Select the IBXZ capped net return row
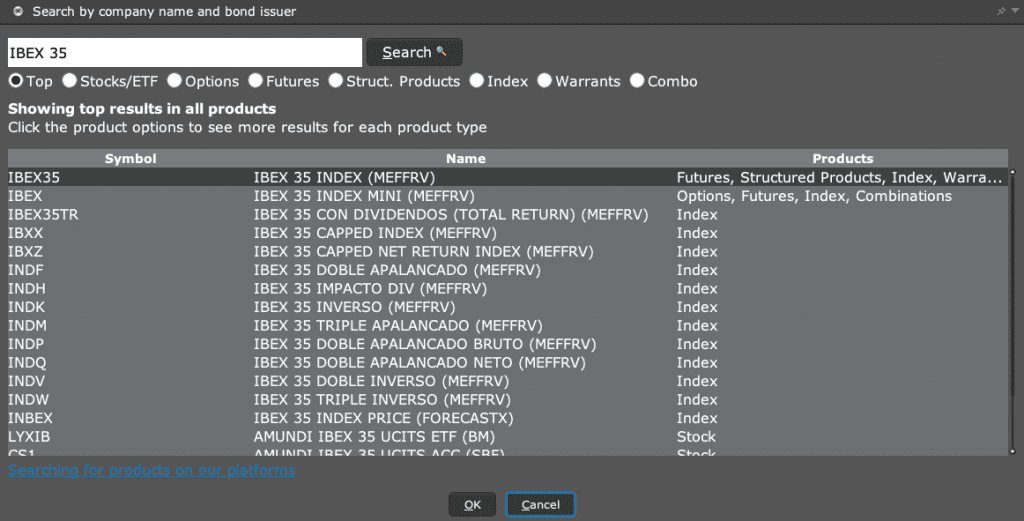Screen dimensions: 1024x521 [508, 251]
